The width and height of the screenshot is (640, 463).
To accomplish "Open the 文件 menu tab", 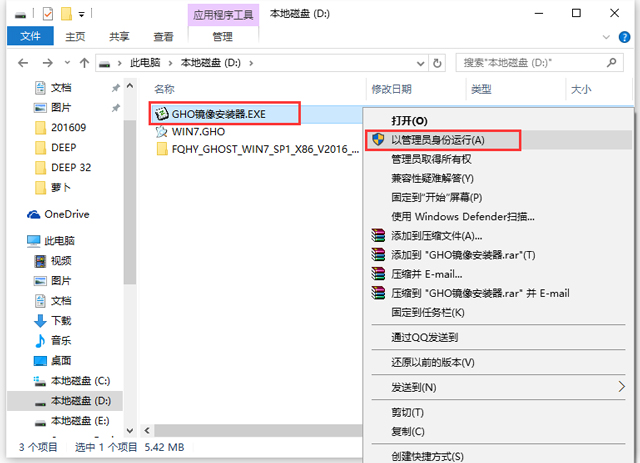I will (30, 37).
